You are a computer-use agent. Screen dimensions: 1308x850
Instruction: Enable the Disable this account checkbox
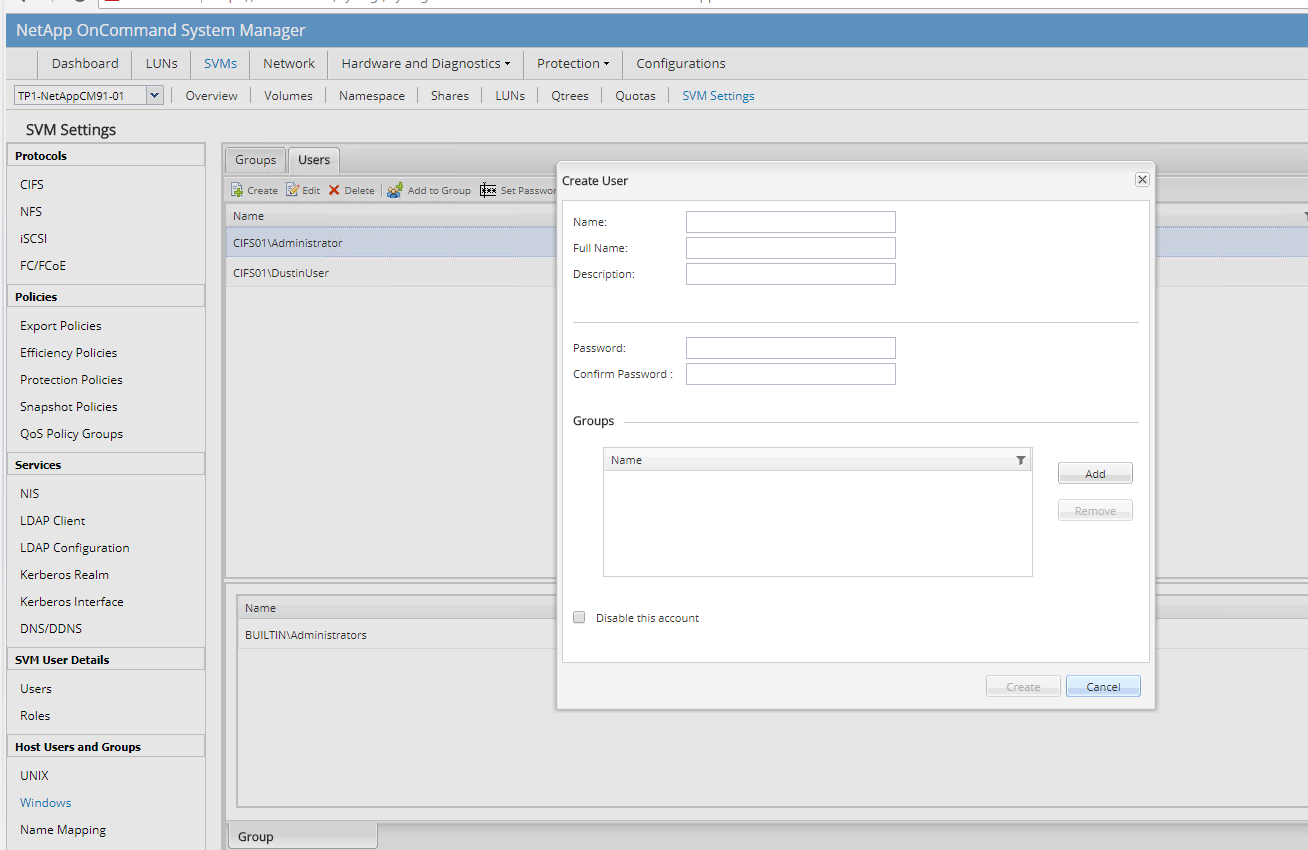pos(579,617)
